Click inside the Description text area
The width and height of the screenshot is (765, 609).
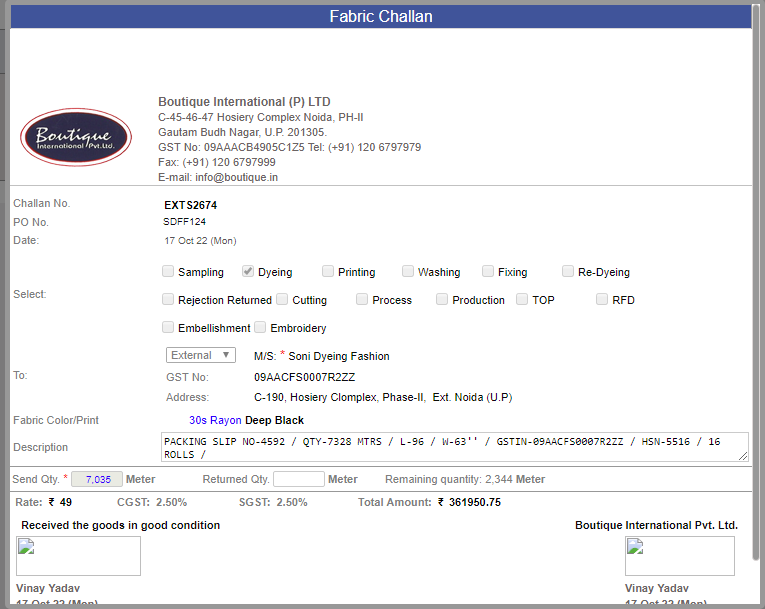click(454, 447)
